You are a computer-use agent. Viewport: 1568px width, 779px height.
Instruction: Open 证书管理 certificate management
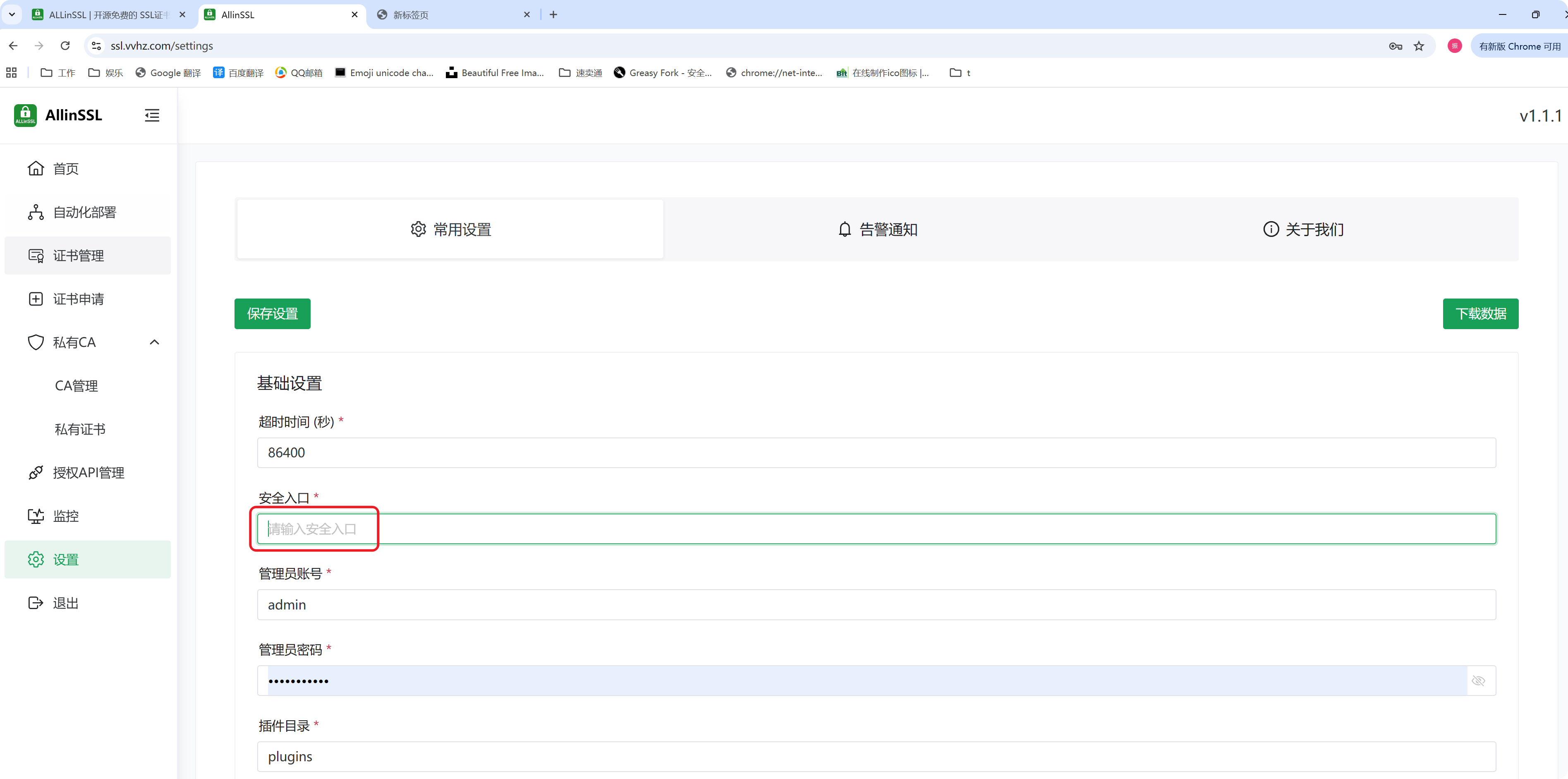pyautogui.click(x=78, y=256)
